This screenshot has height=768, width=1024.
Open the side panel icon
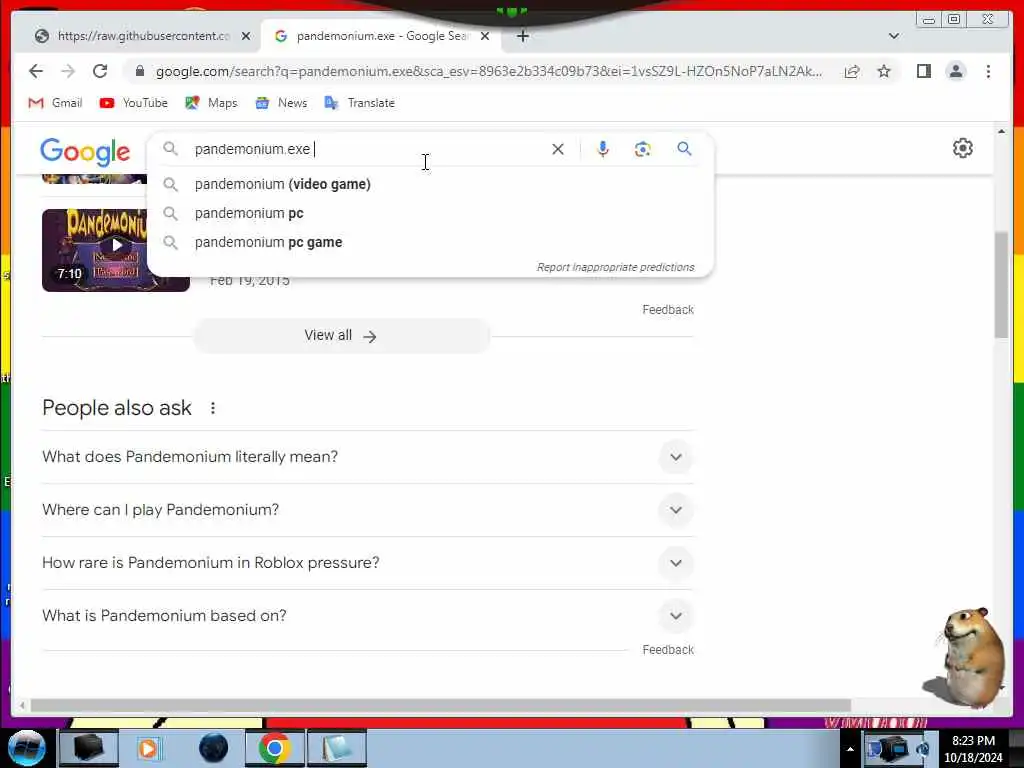923,71
